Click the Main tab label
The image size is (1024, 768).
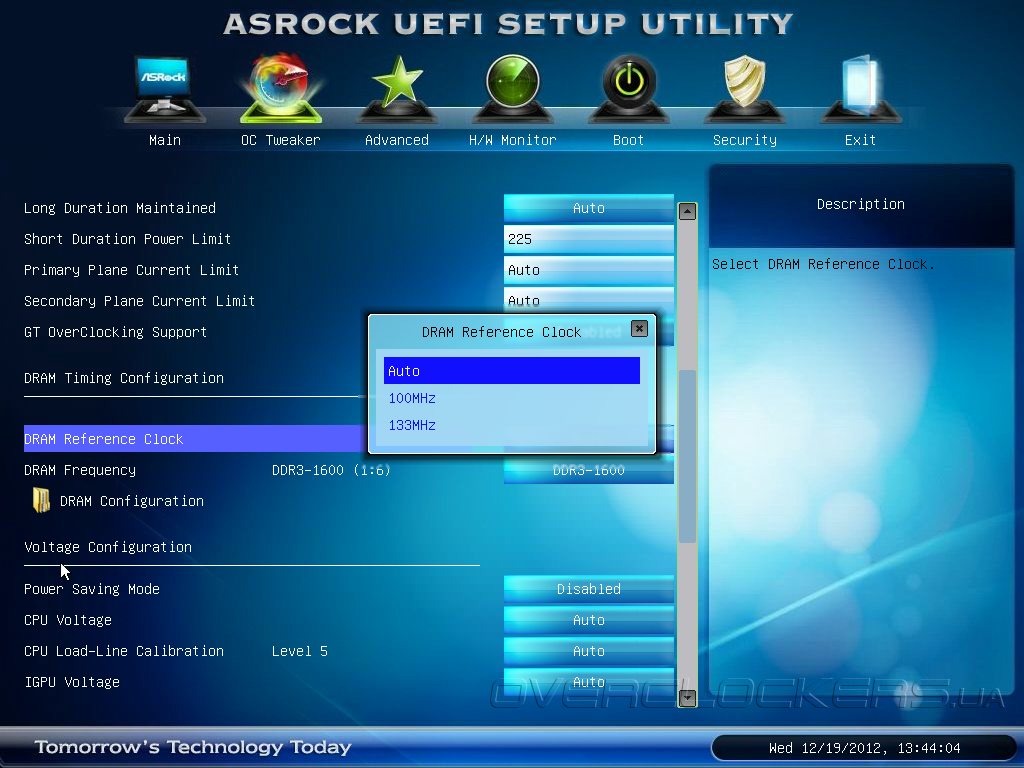click(x=165, y=140)
